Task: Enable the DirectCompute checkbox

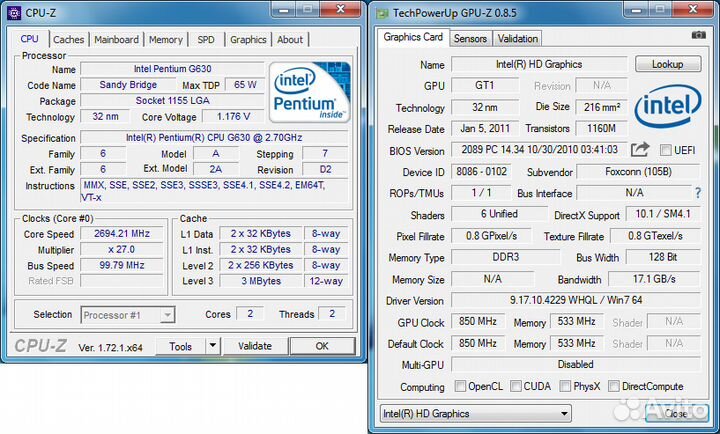Action: (613, 386)
